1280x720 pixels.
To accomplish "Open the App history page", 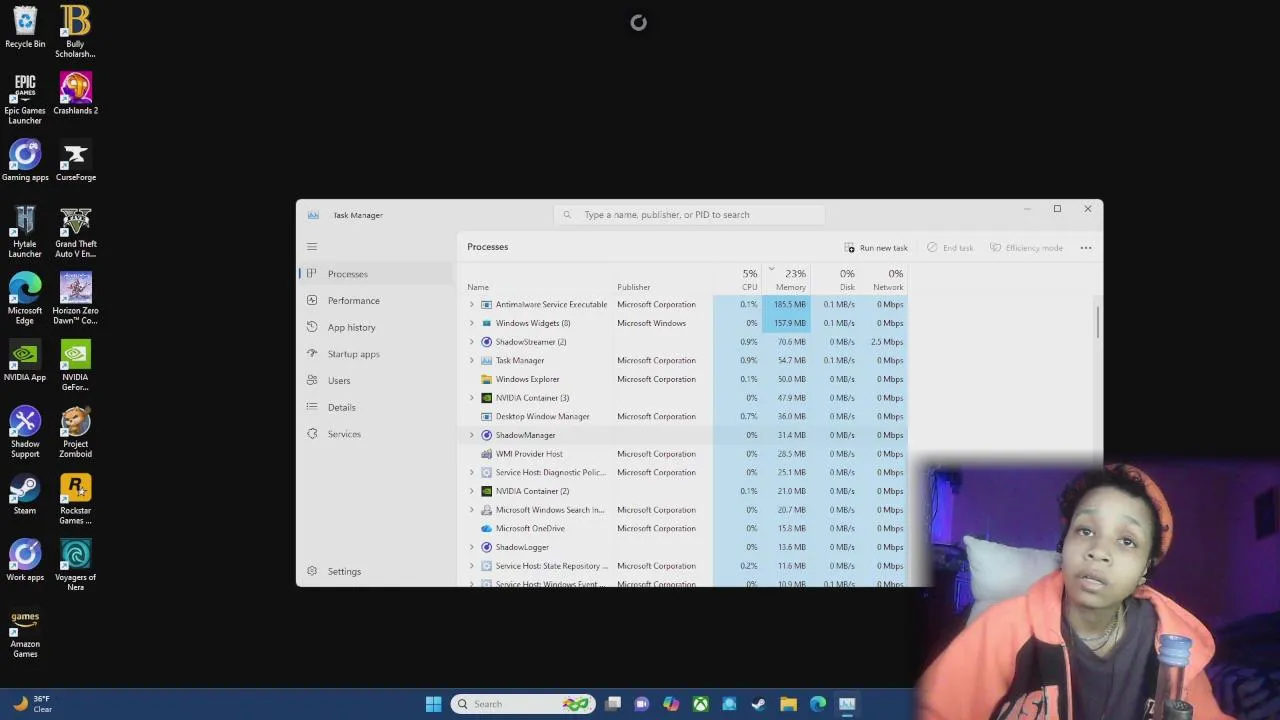I will pyautogui.click(x=376, y=327).
